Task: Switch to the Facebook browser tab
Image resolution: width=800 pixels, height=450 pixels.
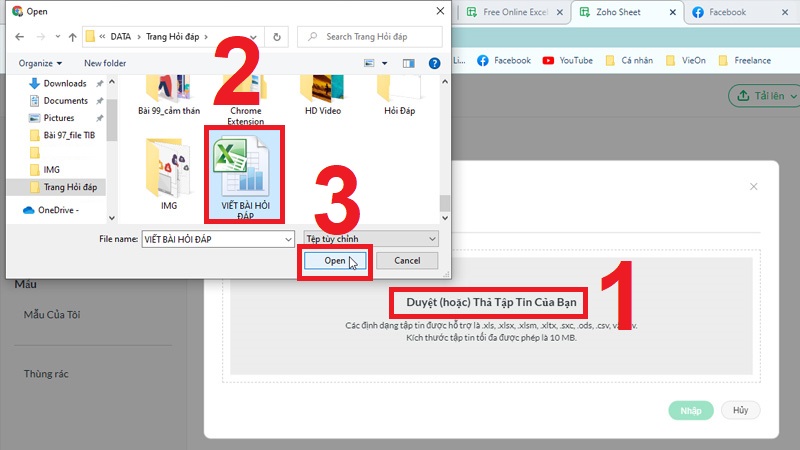Action: [x=727, y=12]
